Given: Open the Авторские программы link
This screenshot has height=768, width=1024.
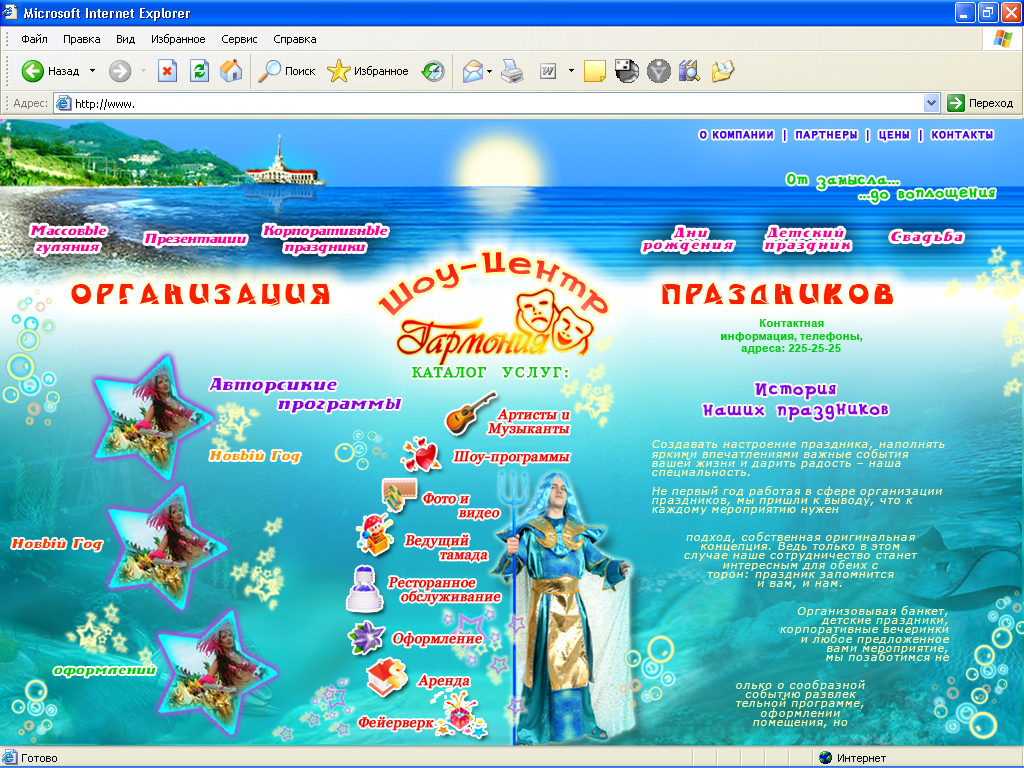Looking at the screenshot, I should coord(305,394).
